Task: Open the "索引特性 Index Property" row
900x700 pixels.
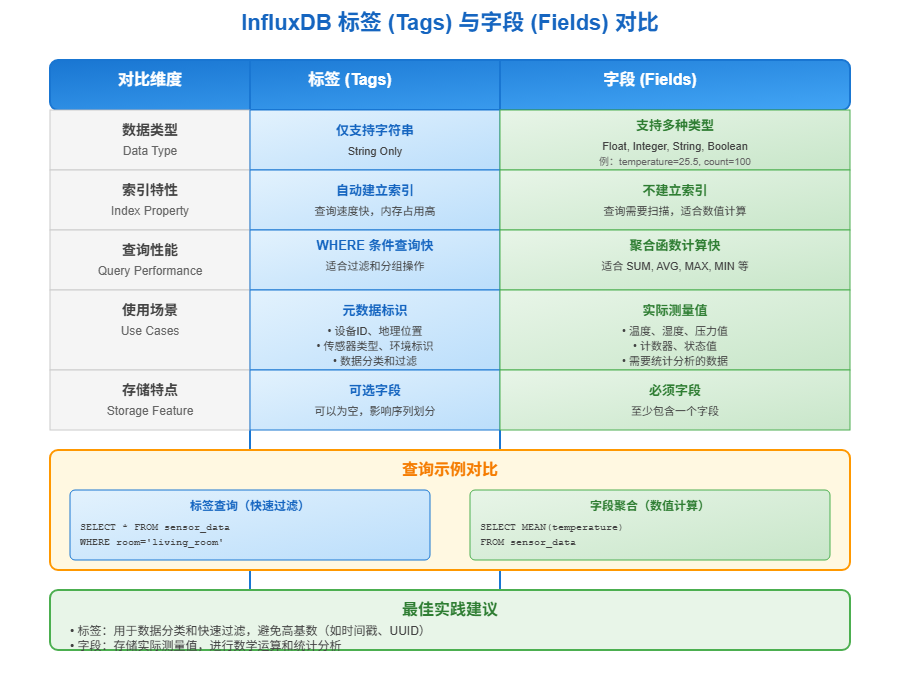Action: (x=148, y=199)
